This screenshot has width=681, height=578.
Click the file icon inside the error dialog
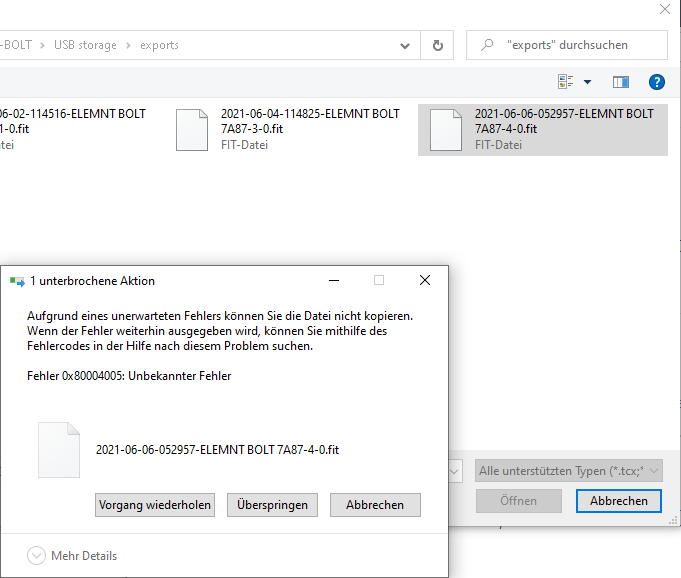tap(58, 450)
